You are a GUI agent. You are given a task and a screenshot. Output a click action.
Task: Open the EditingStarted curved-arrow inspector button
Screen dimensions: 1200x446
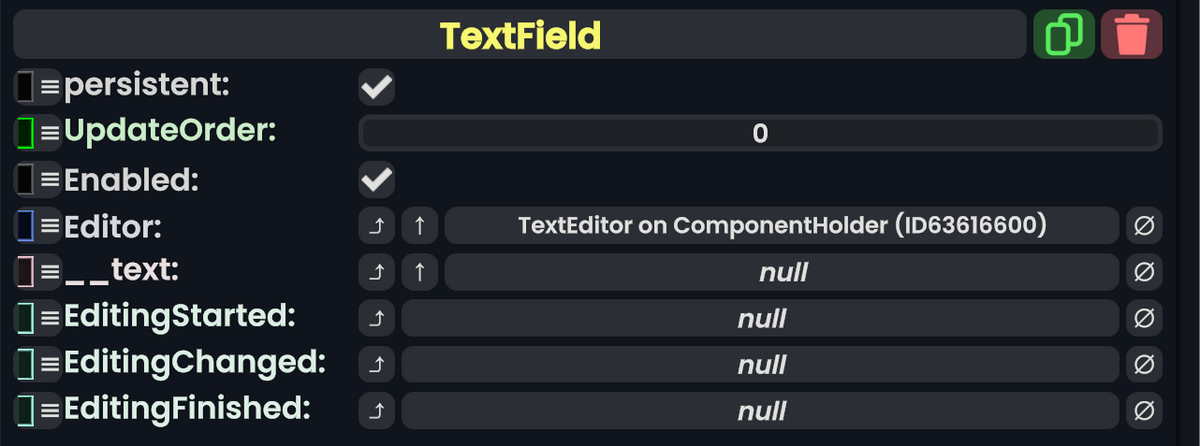(377, 318)
